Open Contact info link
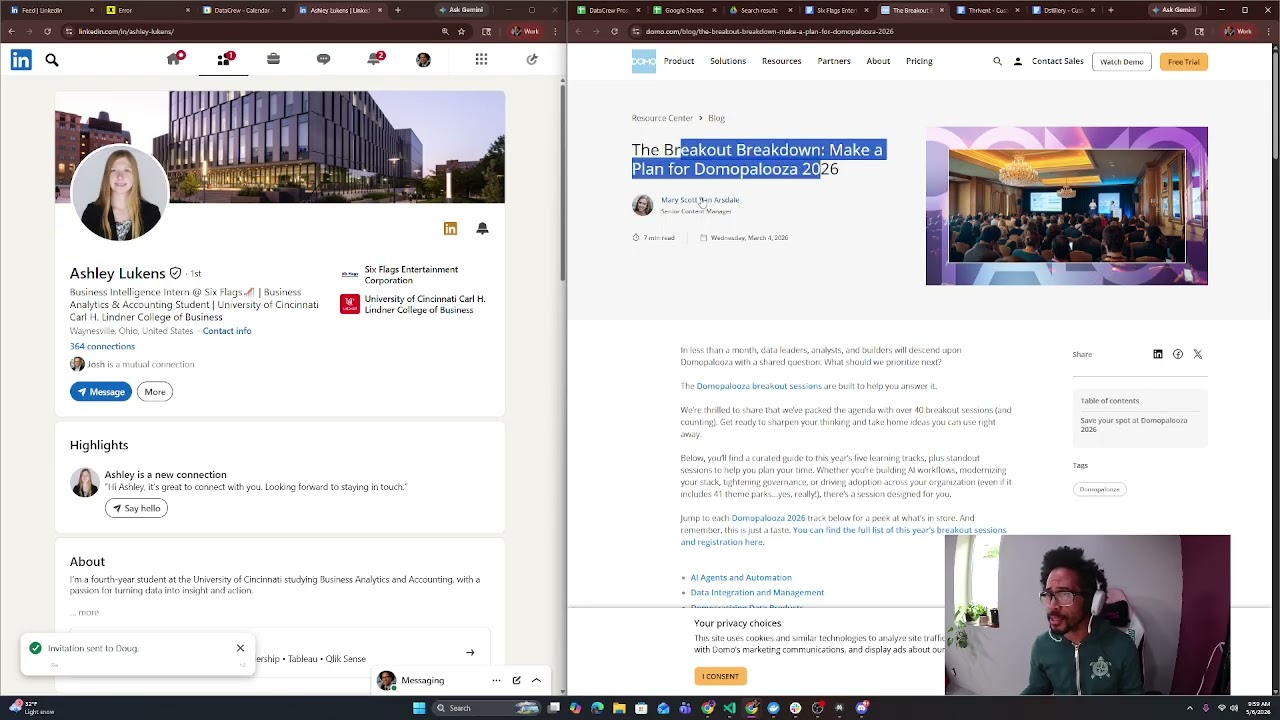Image resolution: width=1280 pixels, height=720 pixels. coord(227,331)
